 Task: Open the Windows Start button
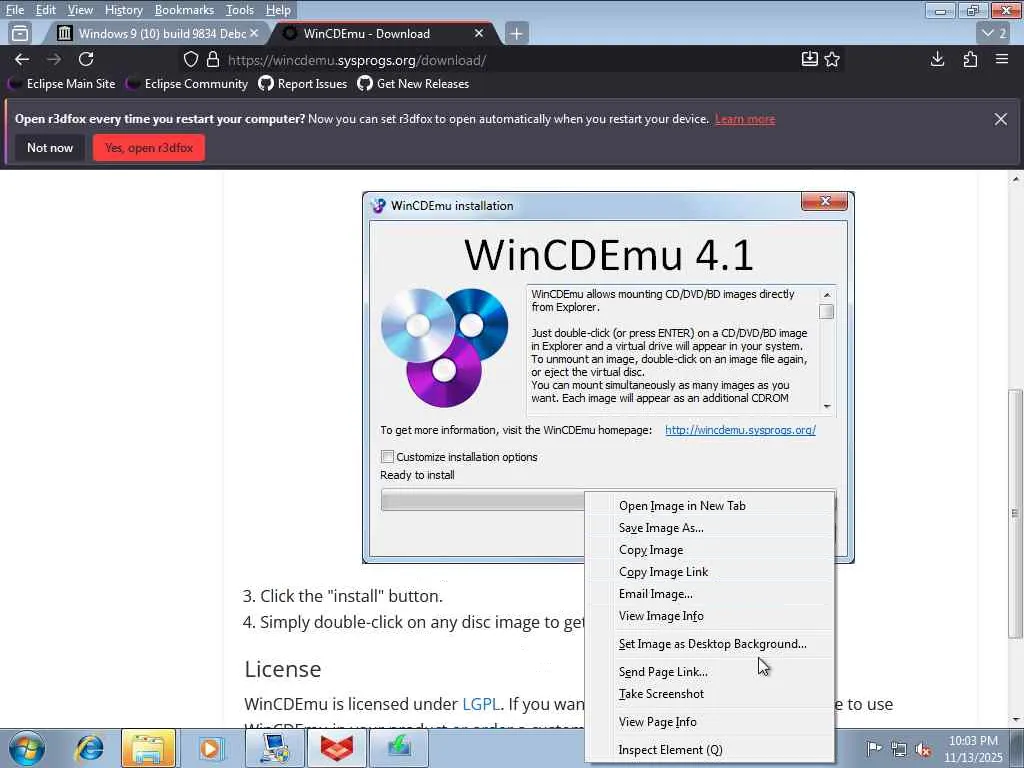coord(27,748)
